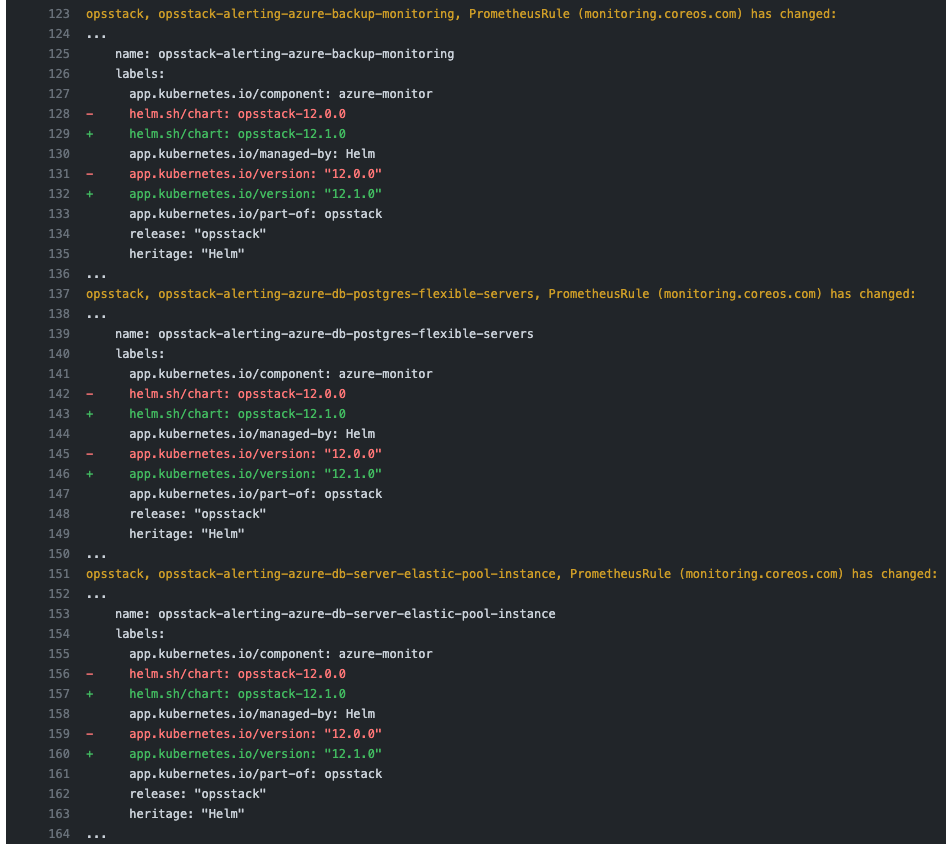
Task: Select the removed helm.sh/chart: opsstack-12.0.0 line
Action: (240, 113)
